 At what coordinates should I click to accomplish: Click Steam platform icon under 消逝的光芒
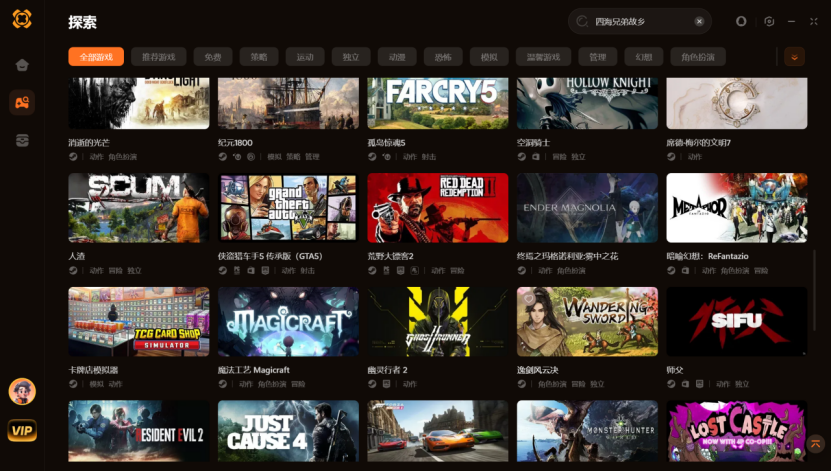click(x=73, y=157)
